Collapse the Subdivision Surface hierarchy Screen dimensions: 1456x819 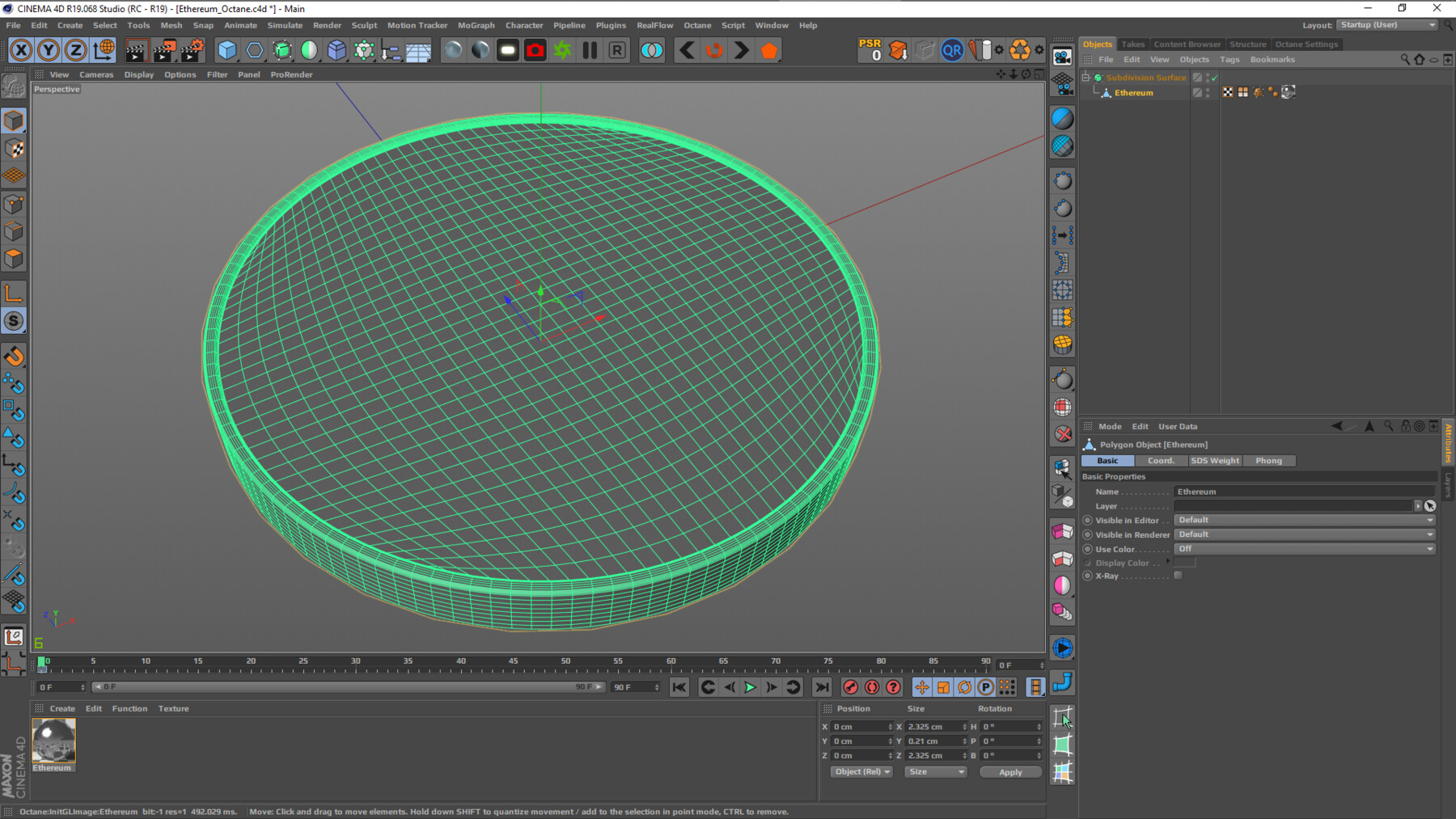click(x=1086, y=78)
